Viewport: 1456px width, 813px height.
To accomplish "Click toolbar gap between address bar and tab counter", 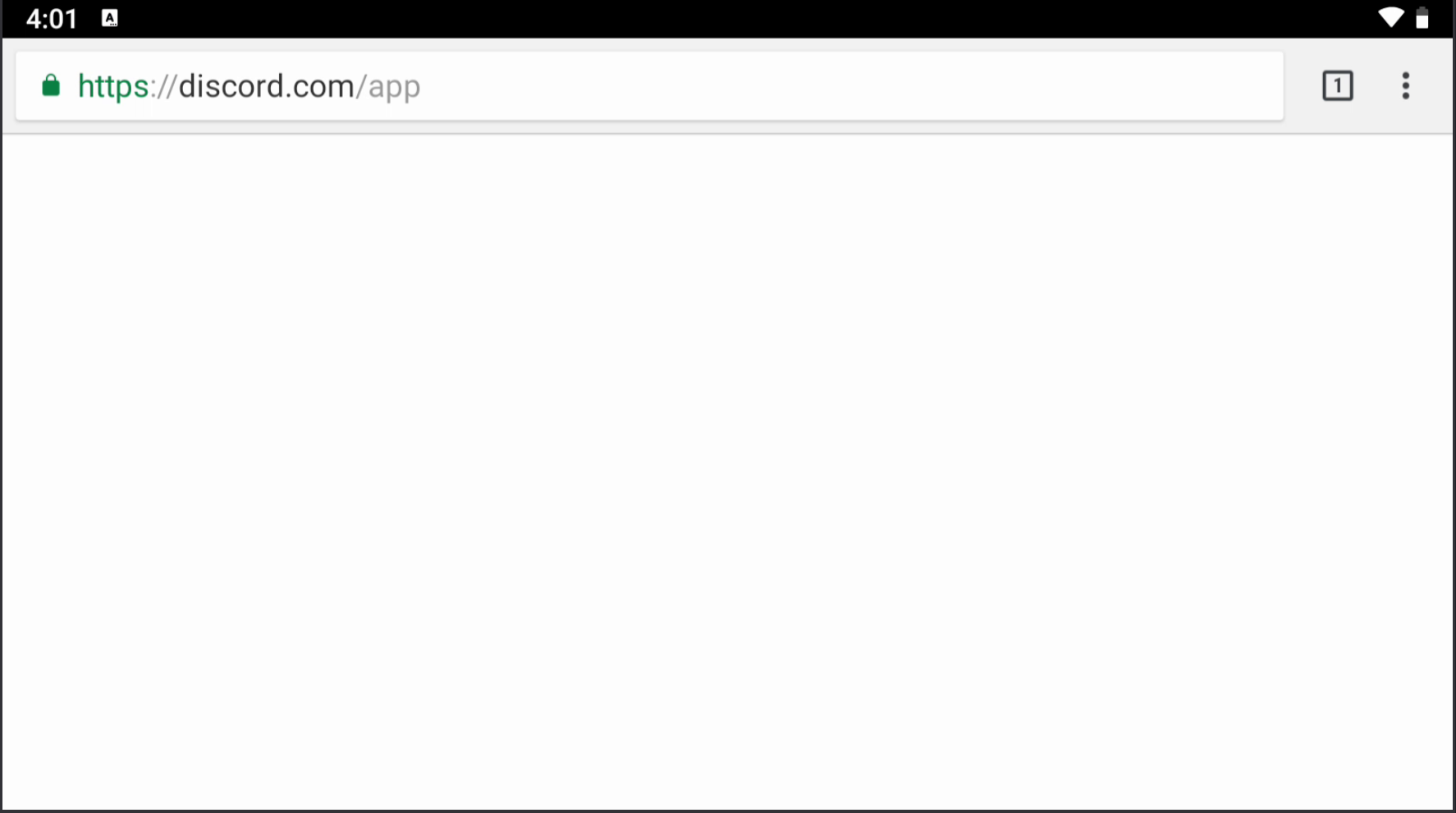I will click(1303, 85).
